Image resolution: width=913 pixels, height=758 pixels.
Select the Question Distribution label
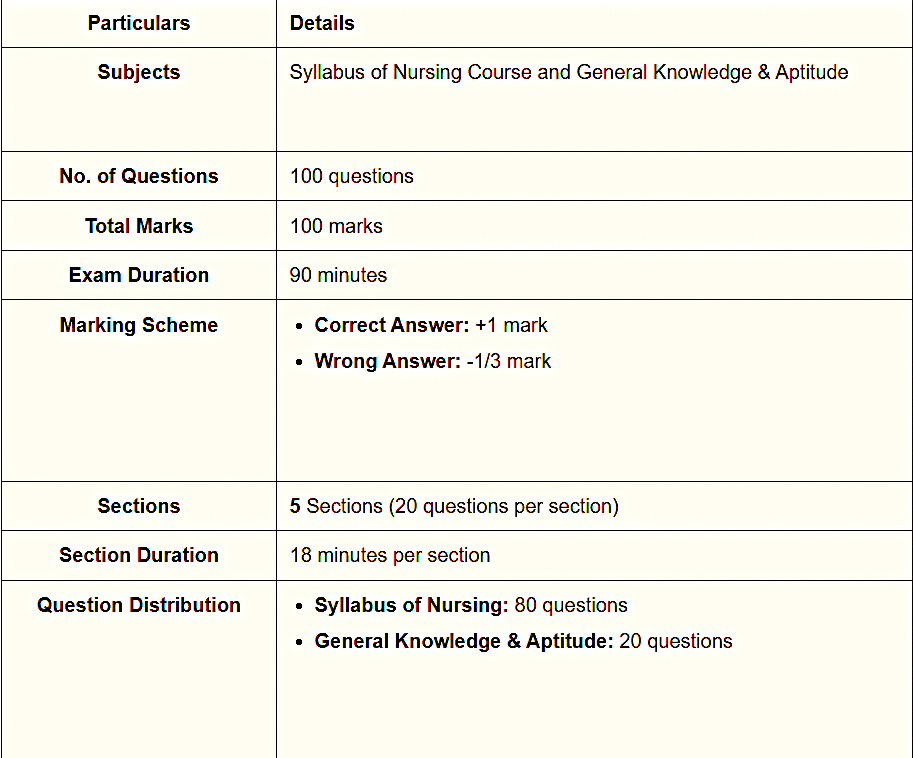[x=138, y=605]
